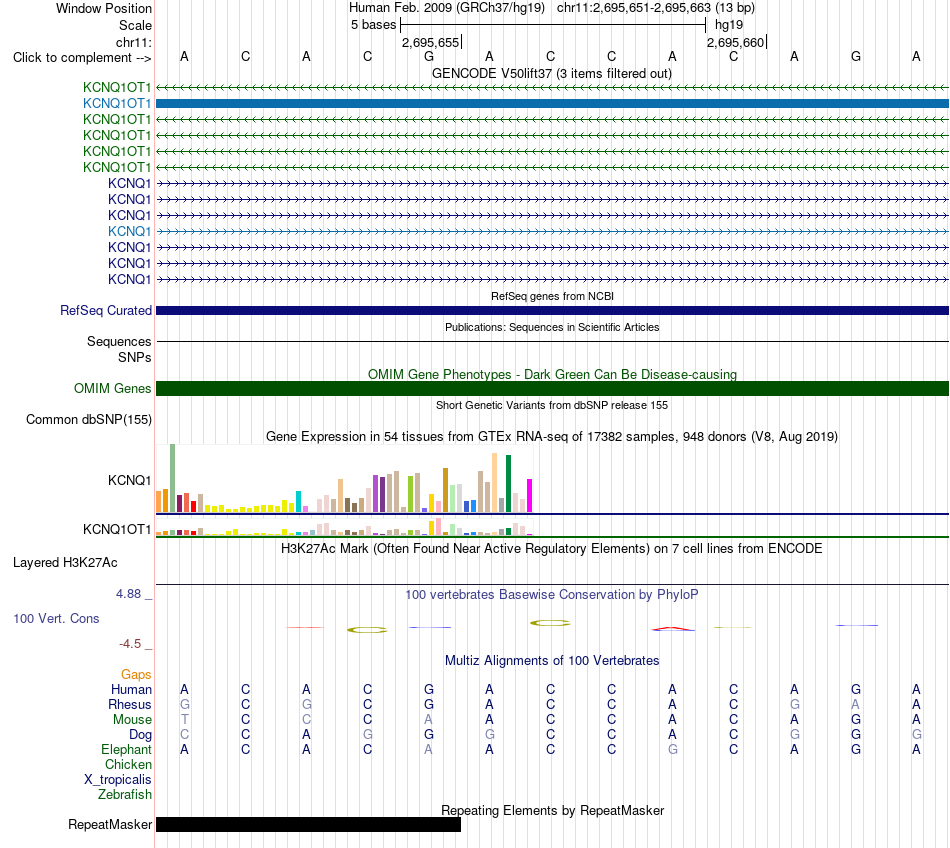The width and height of the screenshot is (950, 848).
Task: Click the cyan bar in KCNQ1 expression chart
Action: [298, 502]
